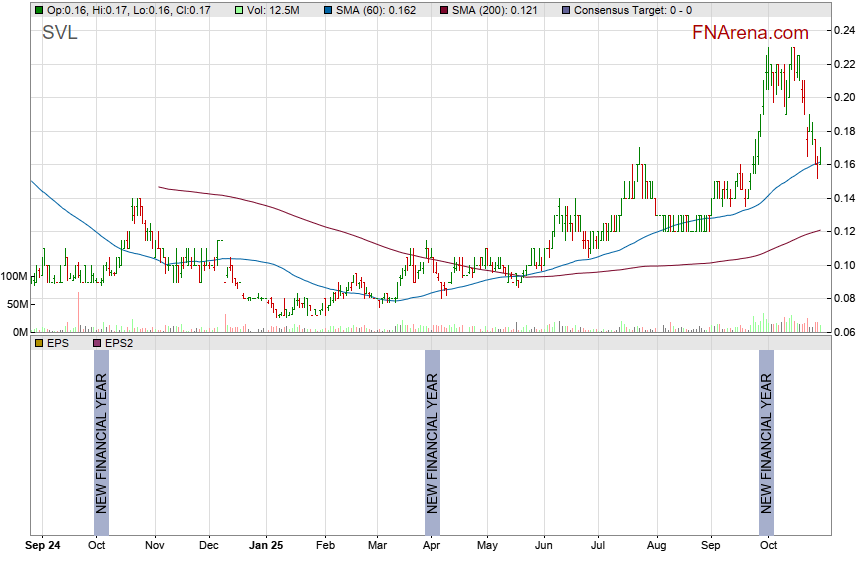
Task: Click the Sep 24 date axis label
Action: (43, 547)
